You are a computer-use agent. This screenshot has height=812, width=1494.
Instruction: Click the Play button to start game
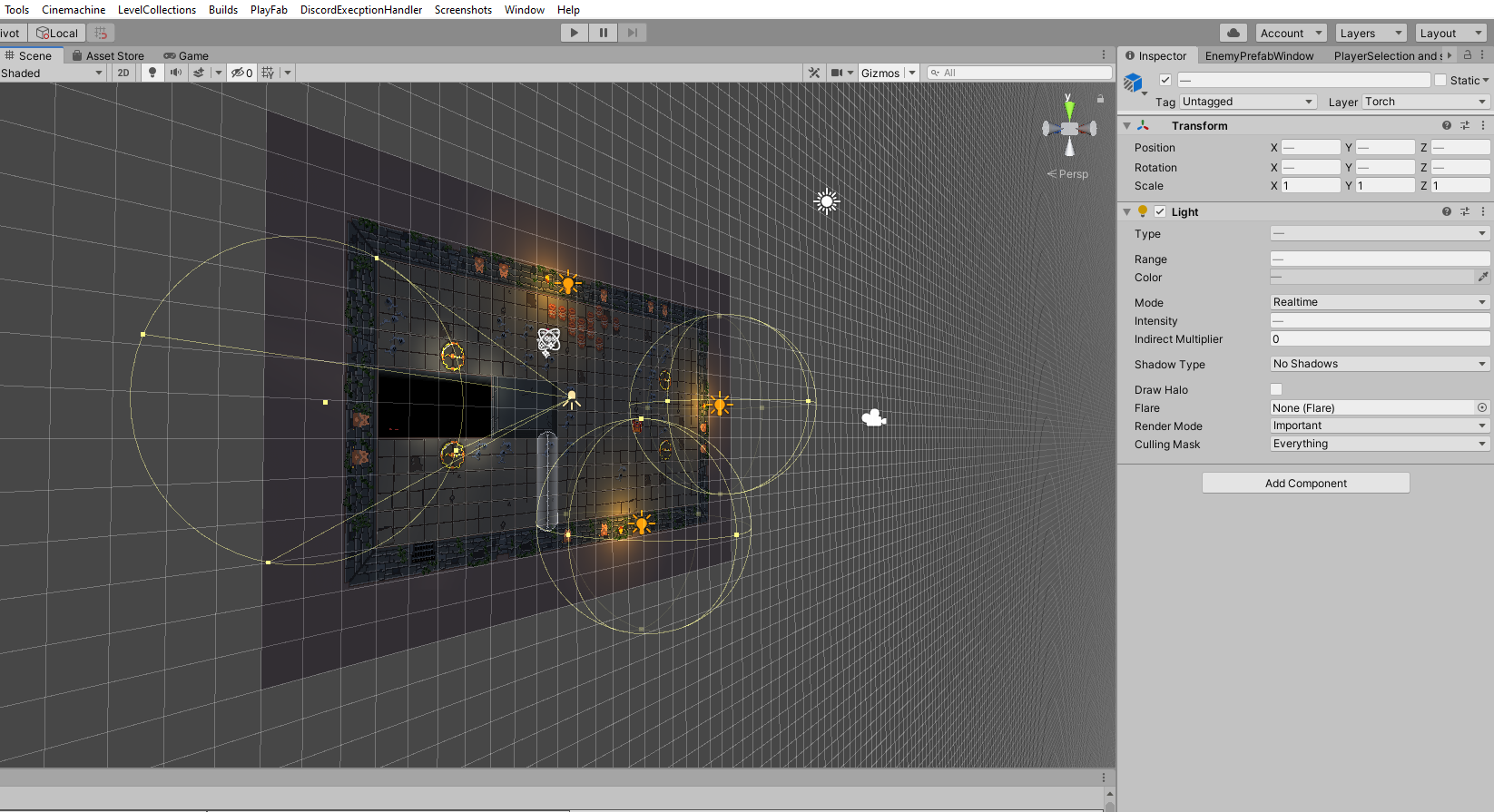(574, 33)
